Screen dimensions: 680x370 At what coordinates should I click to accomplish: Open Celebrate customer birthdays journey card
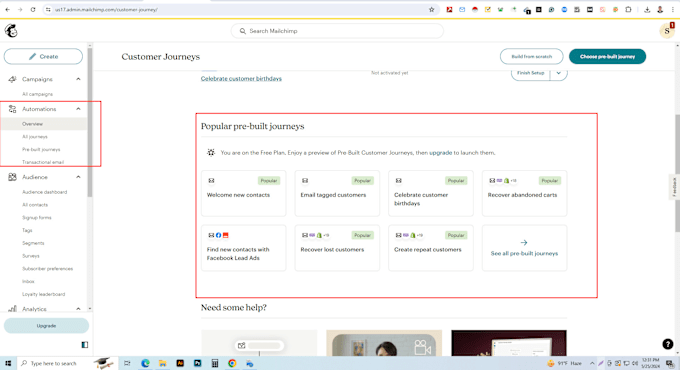431,193
